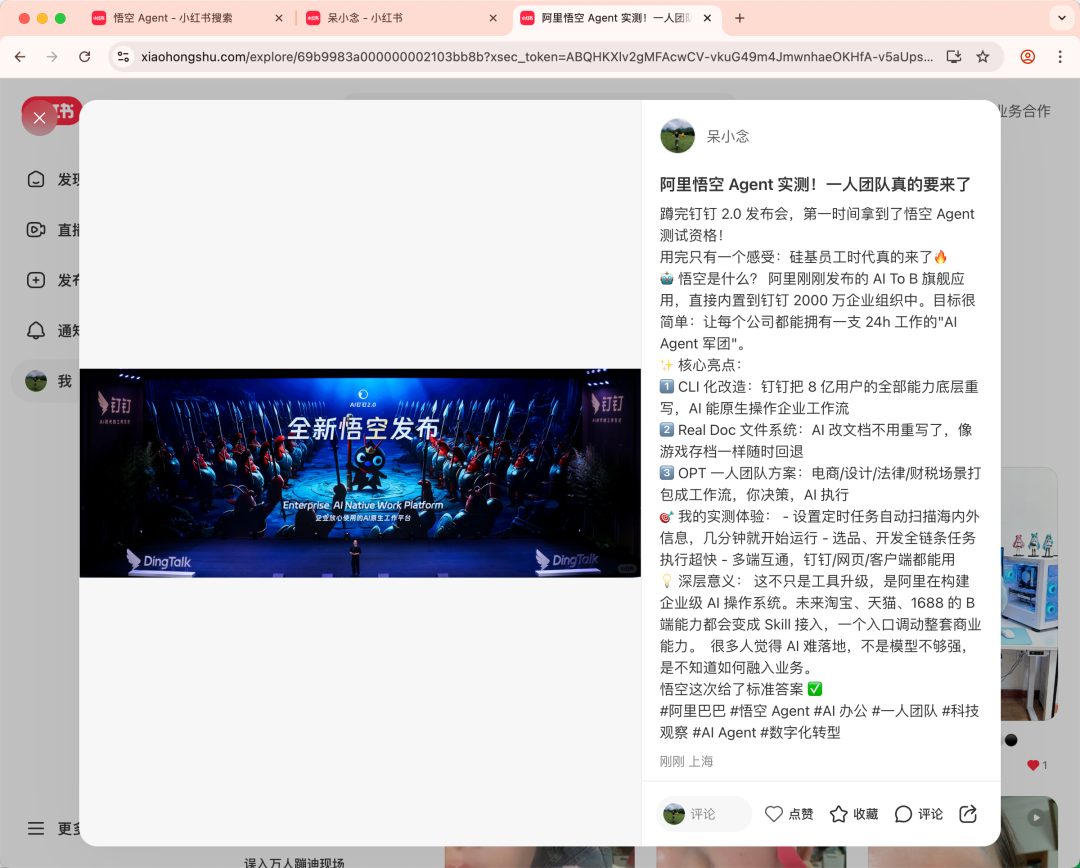Reload the page in browser toolbar
1080x868 pixels.
coord(85,57)
